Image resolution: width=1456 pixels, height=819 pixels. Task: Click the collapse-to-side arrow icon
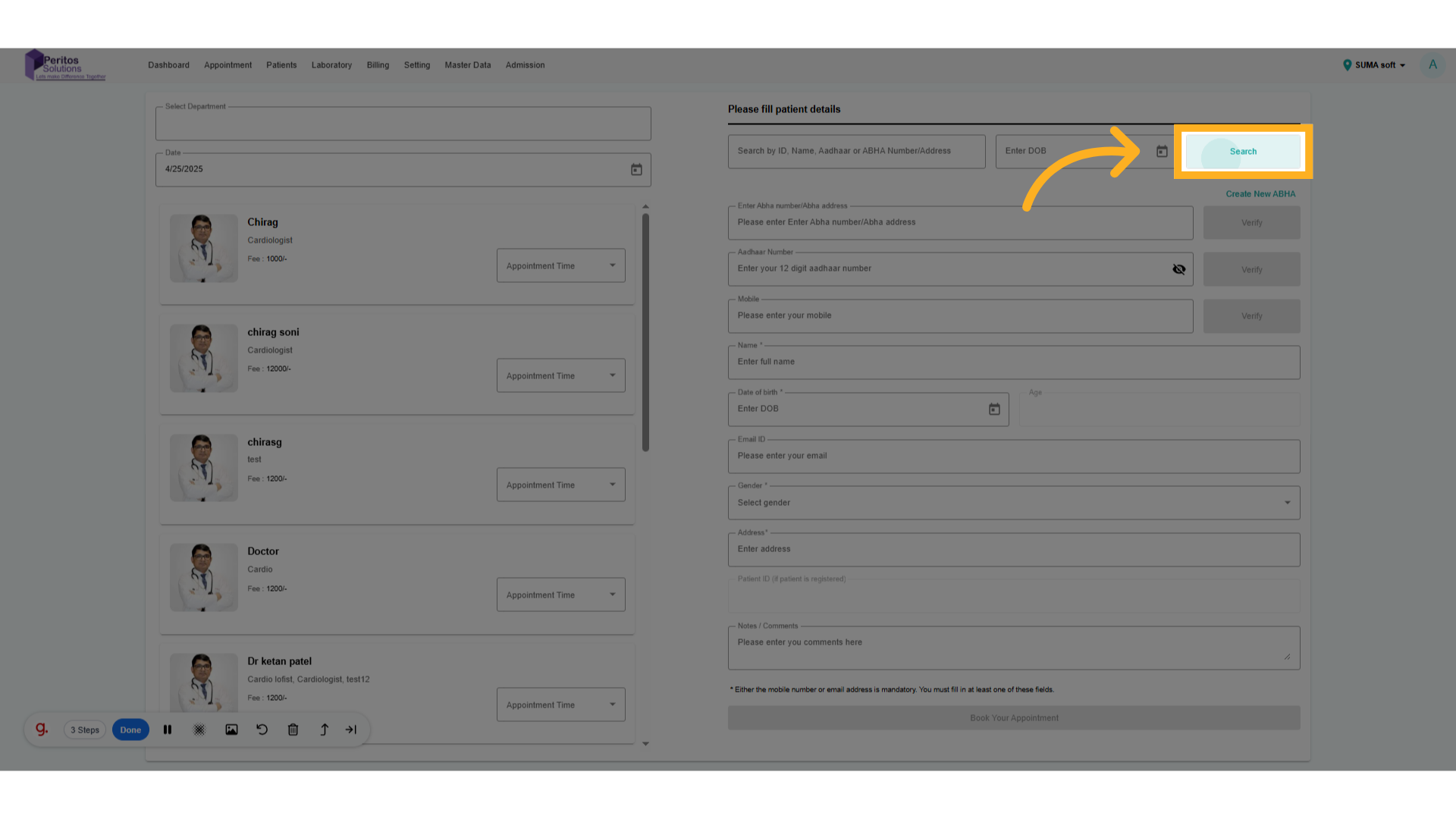point(351,730)
